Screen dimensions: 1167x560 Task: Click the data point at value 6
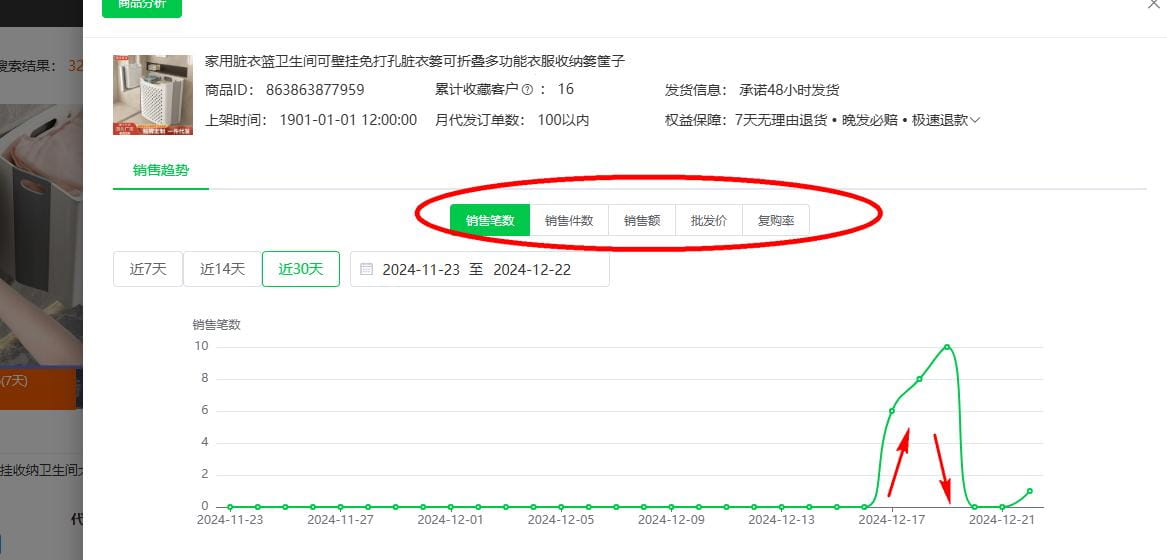pos(892,411)
